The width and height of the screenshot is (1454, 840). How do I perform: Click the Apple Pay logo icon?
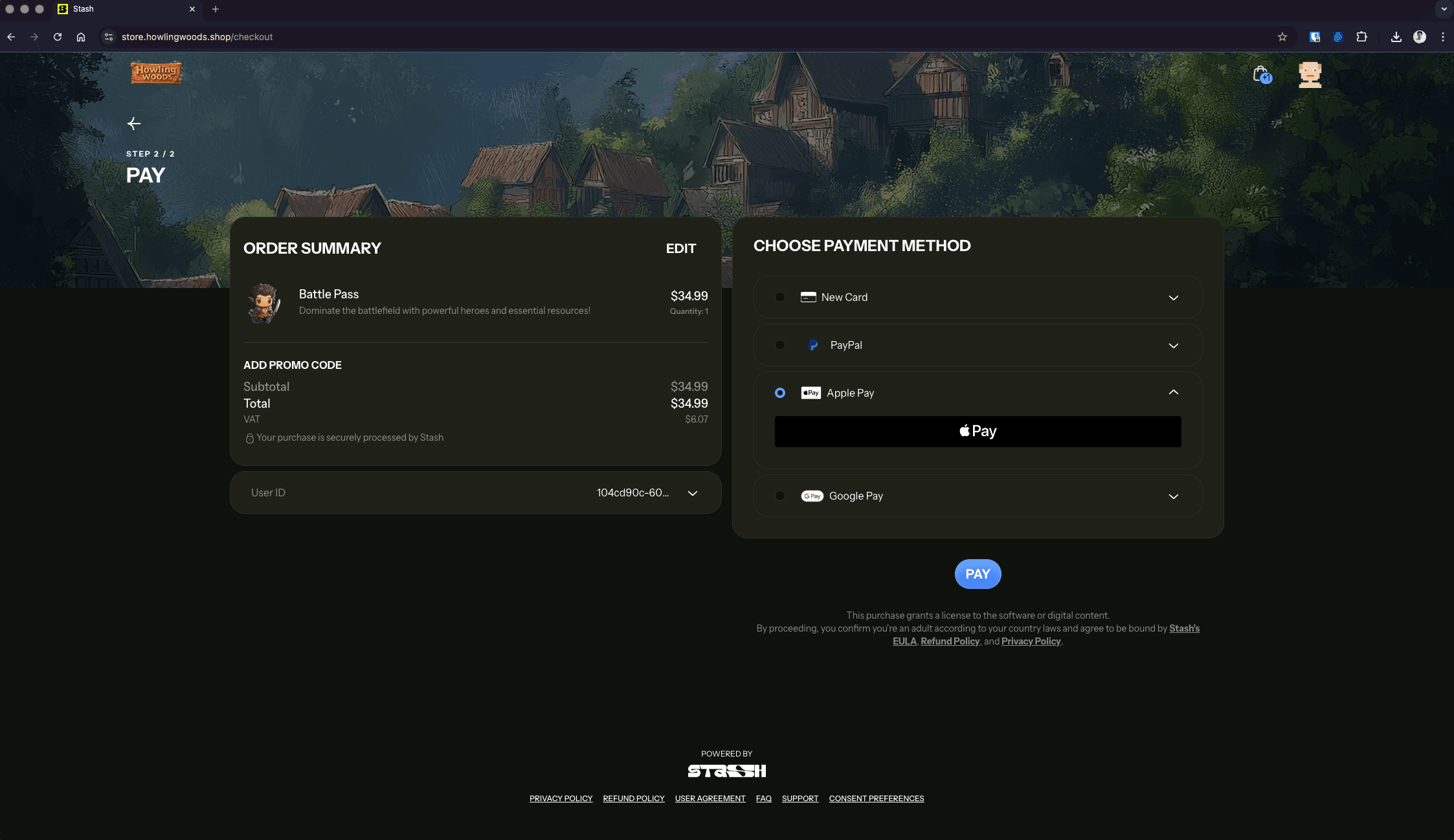click(x=811, y=392)
